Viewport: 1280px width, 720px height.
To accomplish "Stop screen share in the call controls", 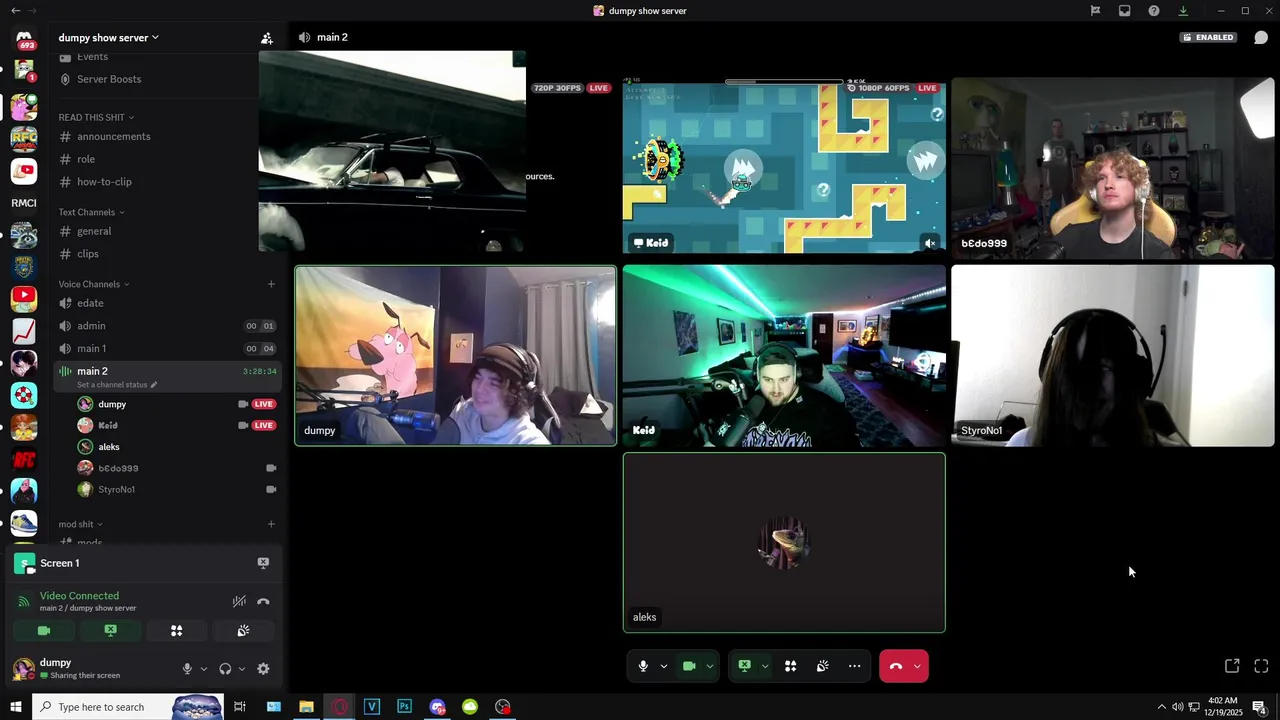I will pos(744,666).
